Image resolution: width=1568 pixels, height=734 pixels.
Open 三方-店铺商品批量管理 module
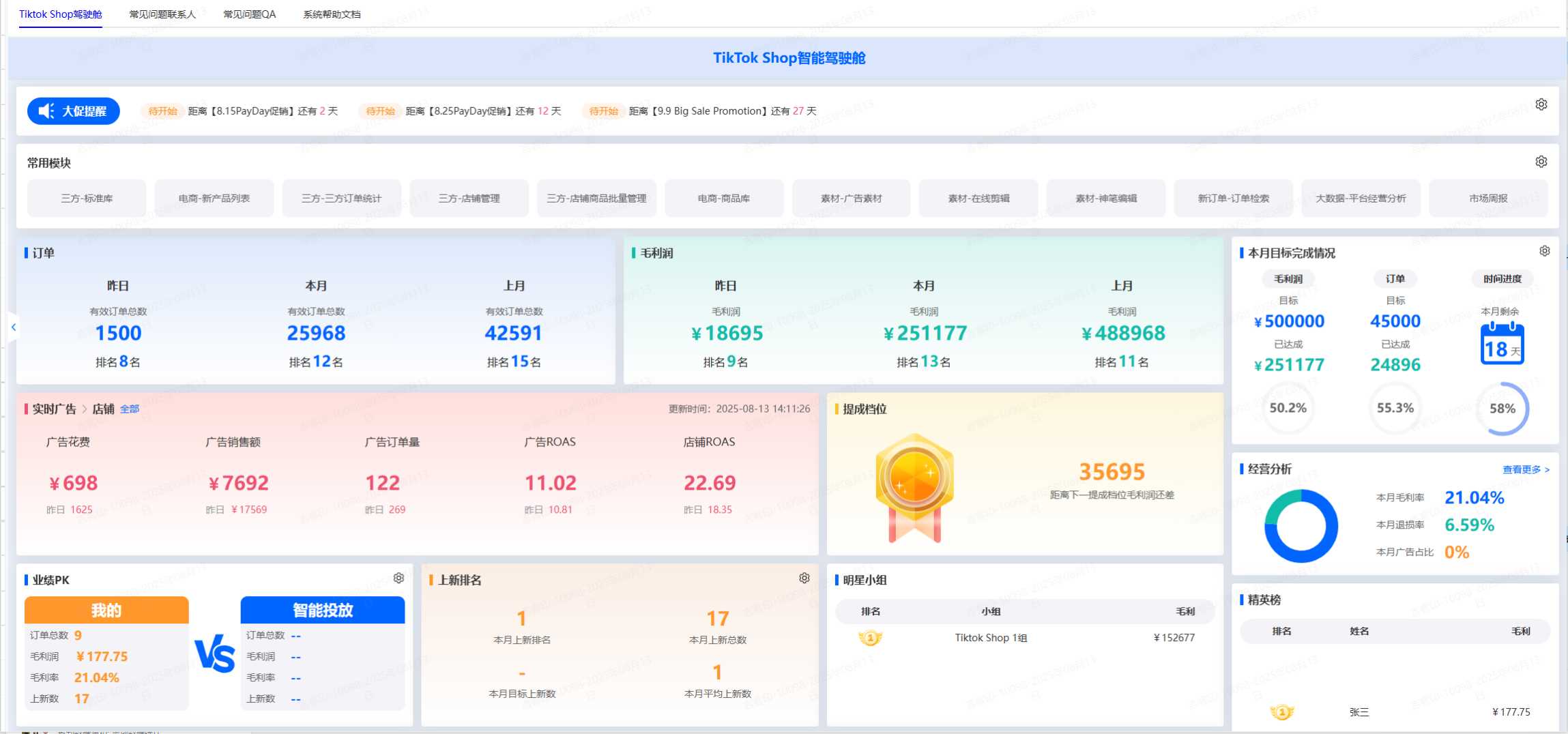coord(596,199)
